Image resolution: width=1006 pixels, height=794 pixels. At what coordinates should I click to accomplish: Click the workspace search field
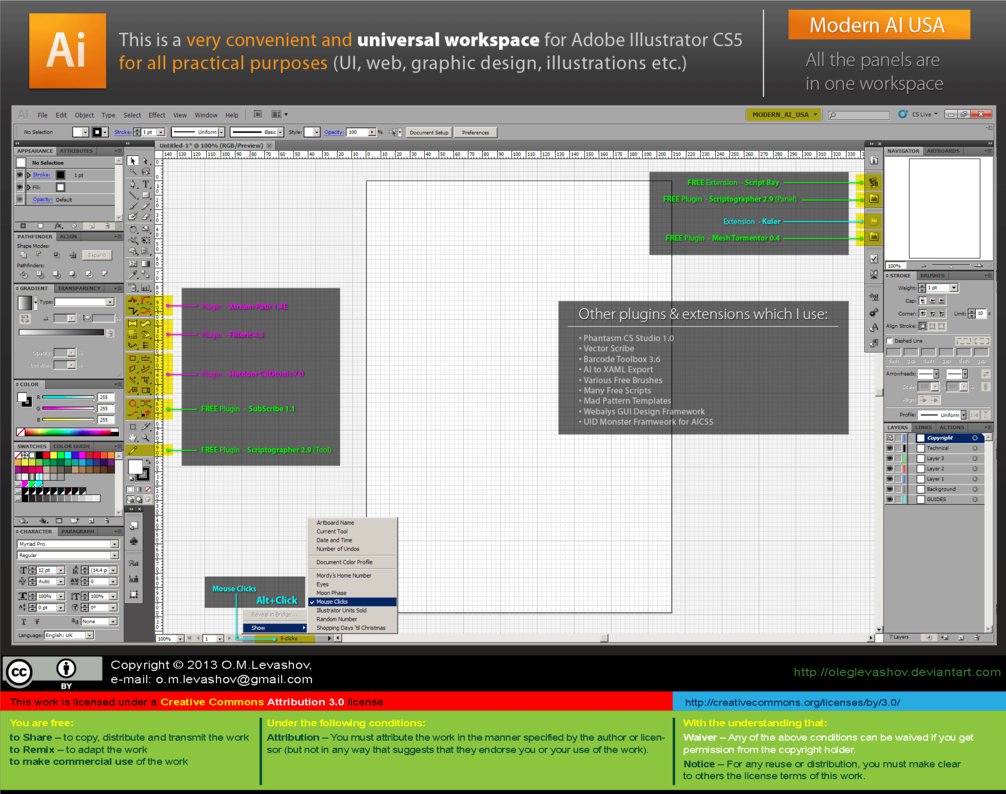tap(858, 115)
